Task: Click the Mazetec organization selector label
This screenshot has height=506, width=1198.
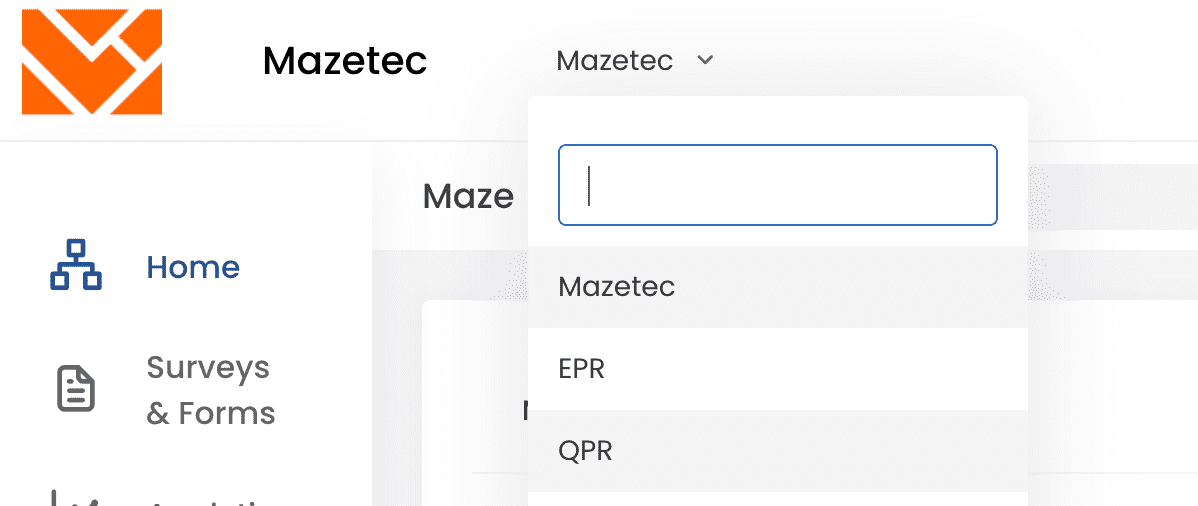Action: [614, 60]
